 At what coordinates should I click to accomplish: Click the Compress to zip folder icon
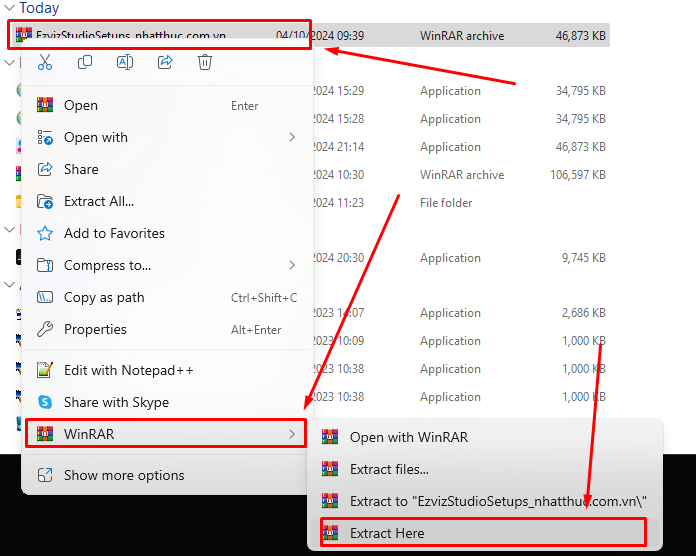coord(45,265)
